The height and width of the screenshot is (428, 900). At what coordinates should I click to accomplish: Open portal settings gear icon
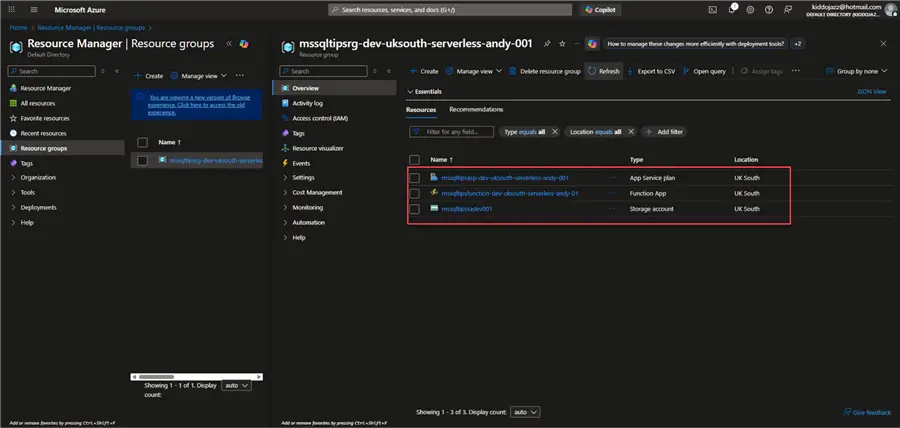click(750, 10)
